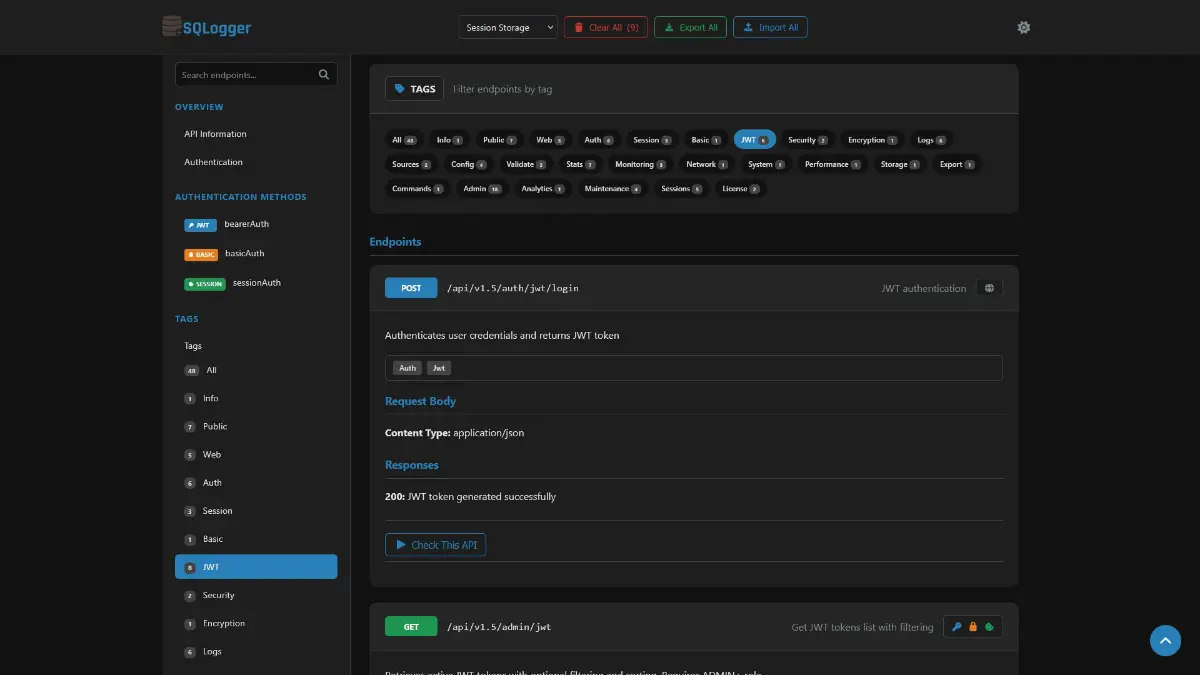Image resolution: width=1200 pixels, height=675 pixels.
Task: Click the JWT badge for bearerAuth
Action: pos(200,225)
